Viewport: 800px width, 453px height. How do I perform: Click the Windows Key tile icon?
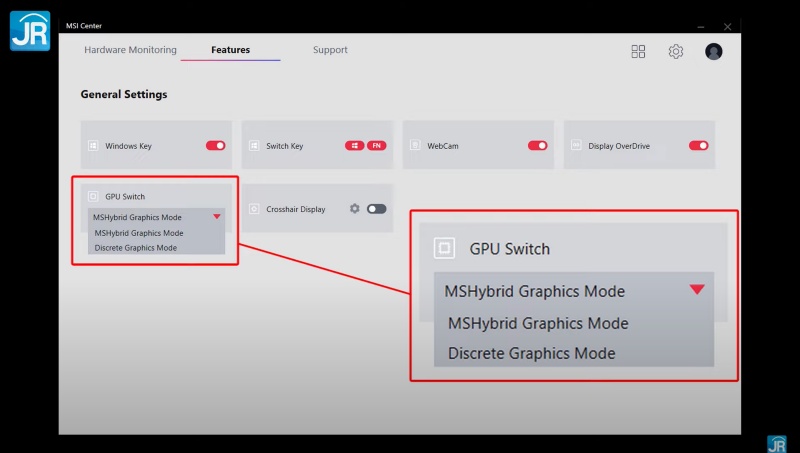click(94, 146)
